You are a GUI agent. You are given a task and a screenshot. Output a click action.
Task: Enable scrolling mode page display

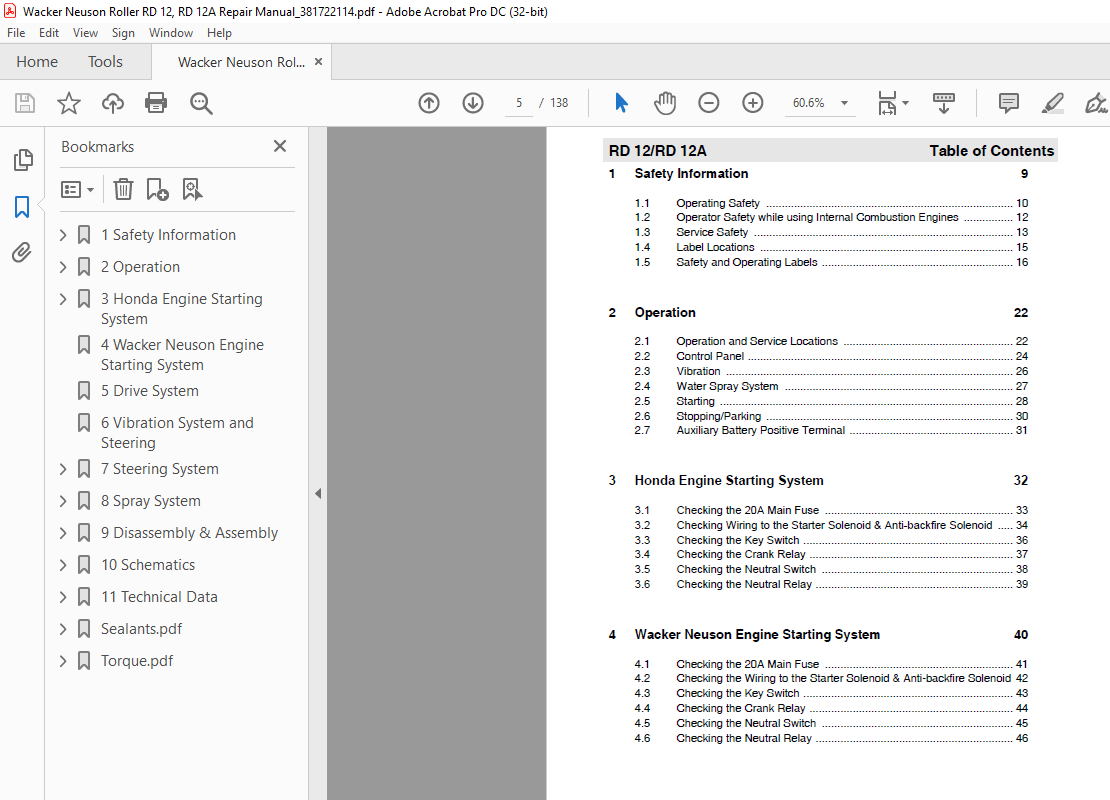tap(944, 103)
